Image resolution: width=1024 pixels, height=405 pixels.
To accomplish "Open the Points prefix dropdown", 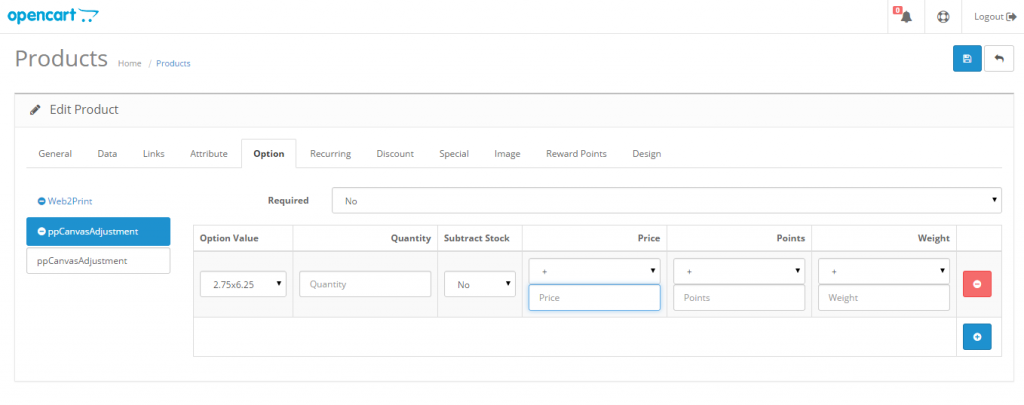I will pos(739,270).
